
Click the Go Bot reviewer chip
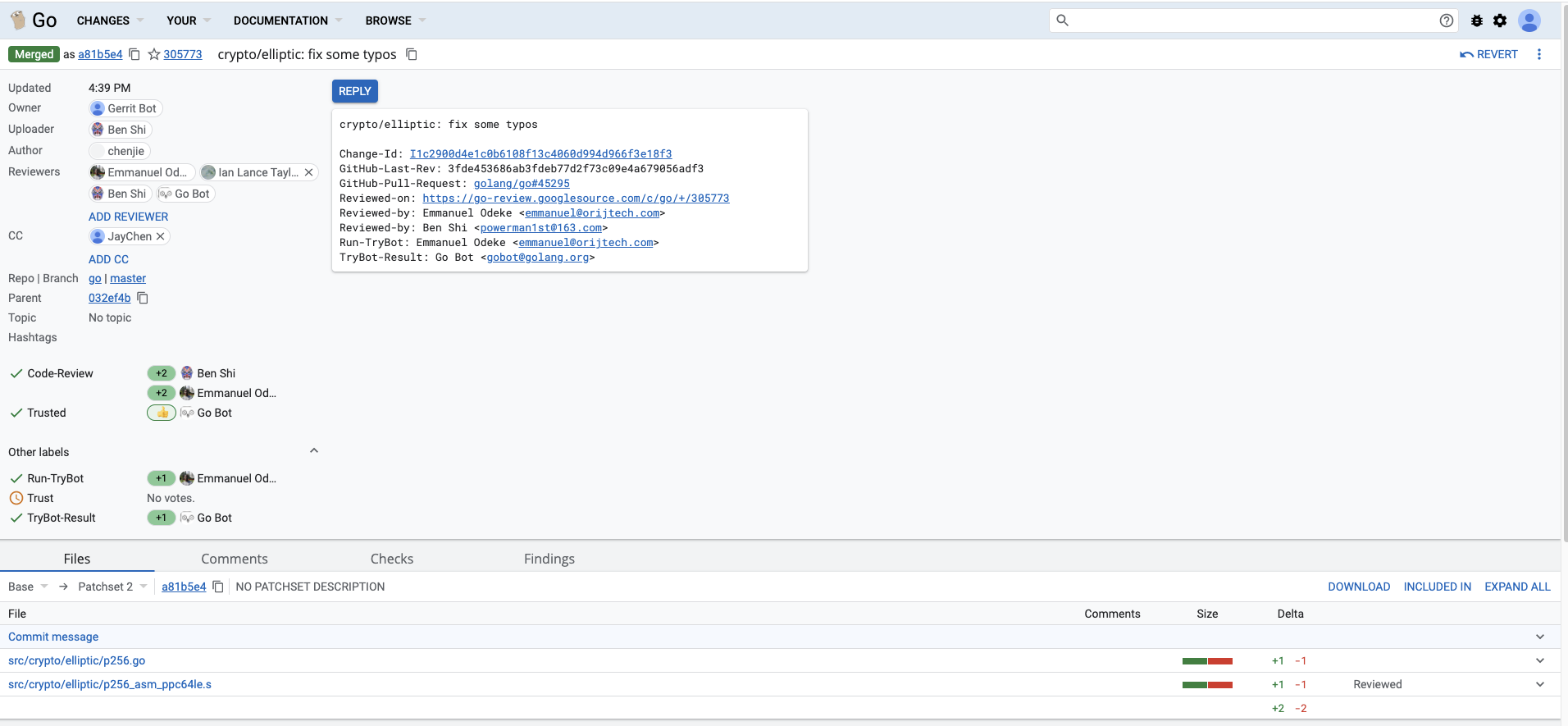point(185,194)
